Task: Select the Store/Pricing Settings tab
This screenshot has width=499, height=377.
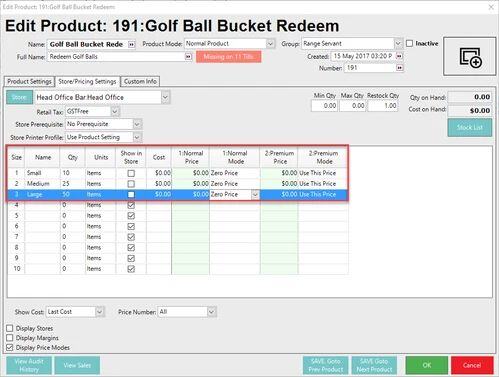Action: click(x=87, y=81)
